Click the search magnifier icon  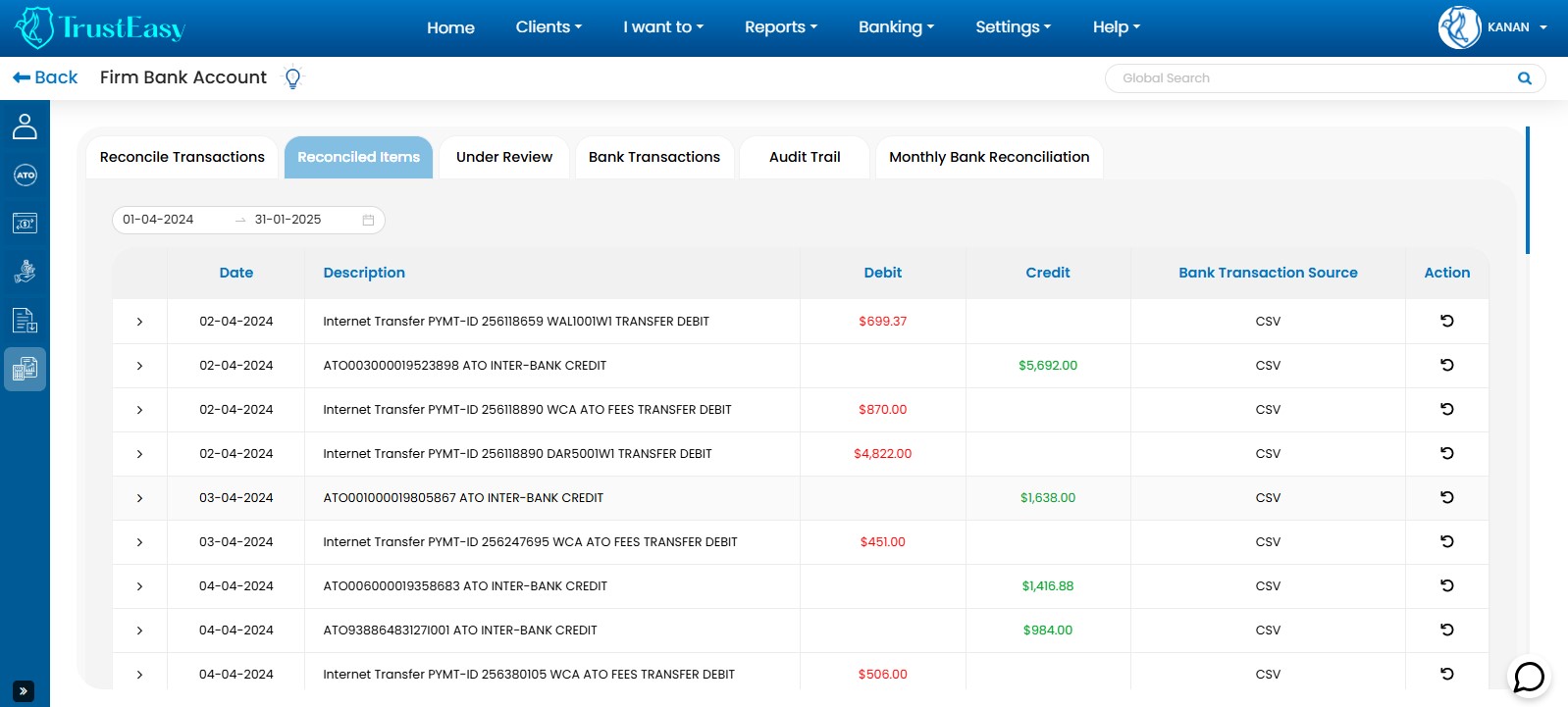click(x=1524, y=78)
